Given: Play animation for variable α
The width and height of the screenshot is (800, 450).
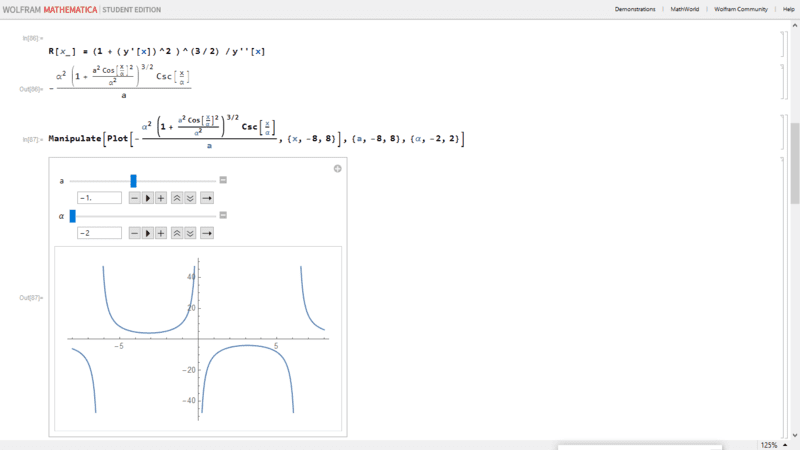Looking at the screenshot, I should coord(148,233).
